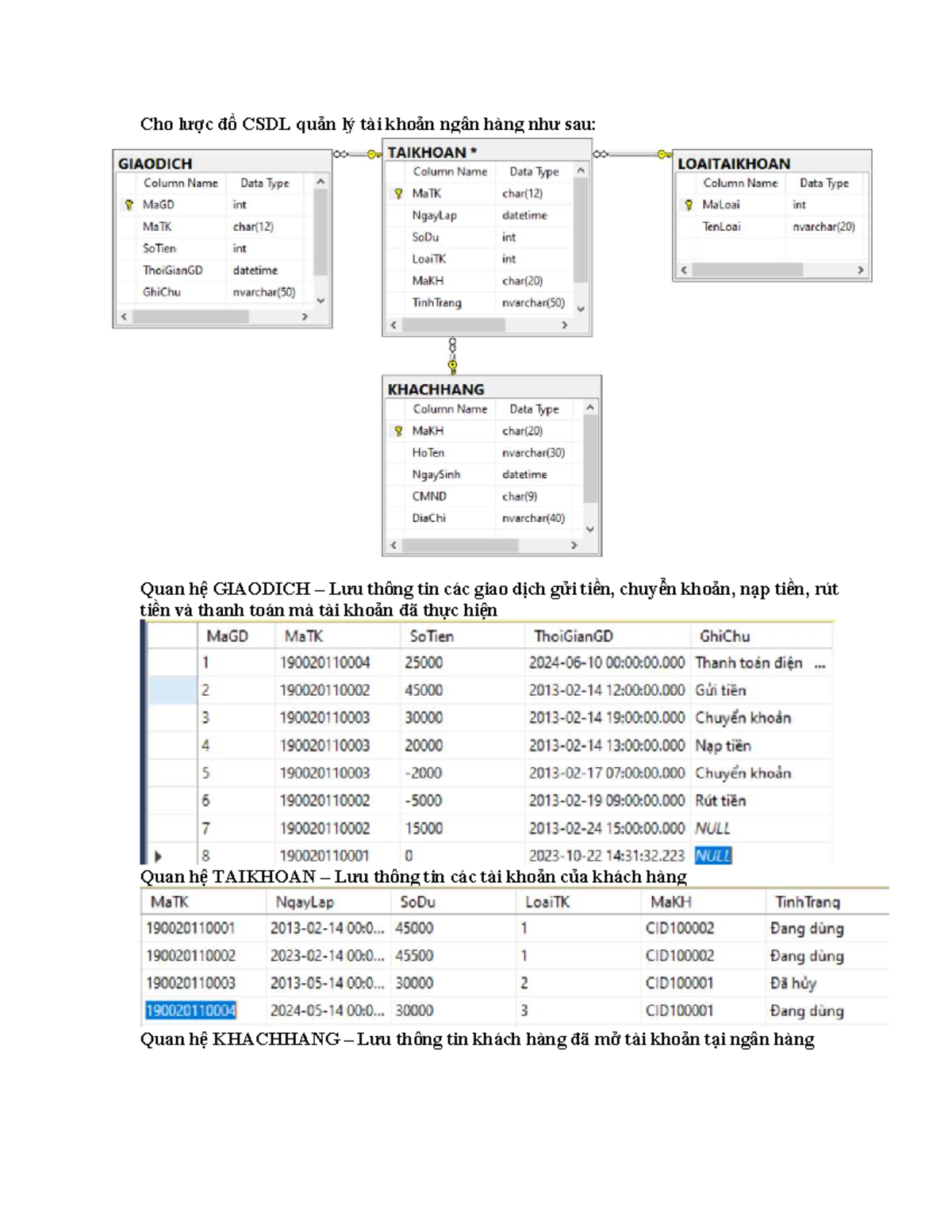The image size is (952, 1232).
Task: Click the highlighted NULL cell in row 8
Action: (712, 856)
